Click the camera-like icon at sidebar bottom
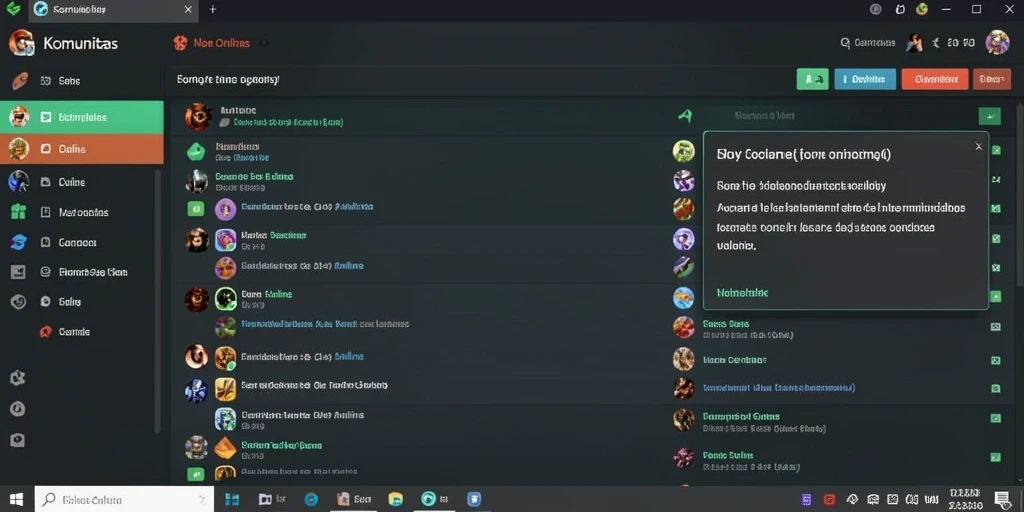Viewport: 1024px width, 512px height. point(18,440)
